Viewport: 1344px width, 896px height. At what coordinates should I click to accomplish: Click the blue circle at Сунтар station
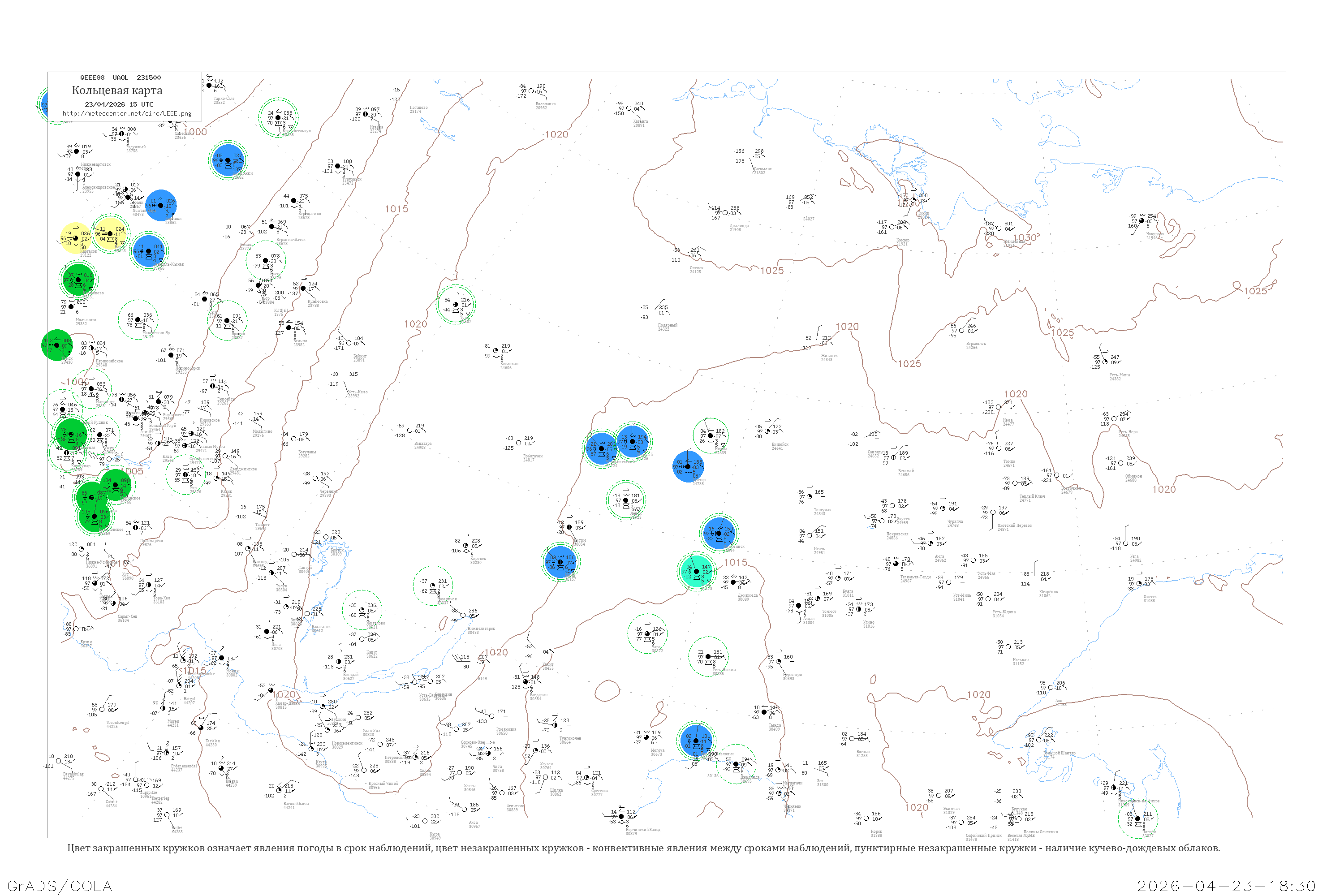click(x=688, y=467)
